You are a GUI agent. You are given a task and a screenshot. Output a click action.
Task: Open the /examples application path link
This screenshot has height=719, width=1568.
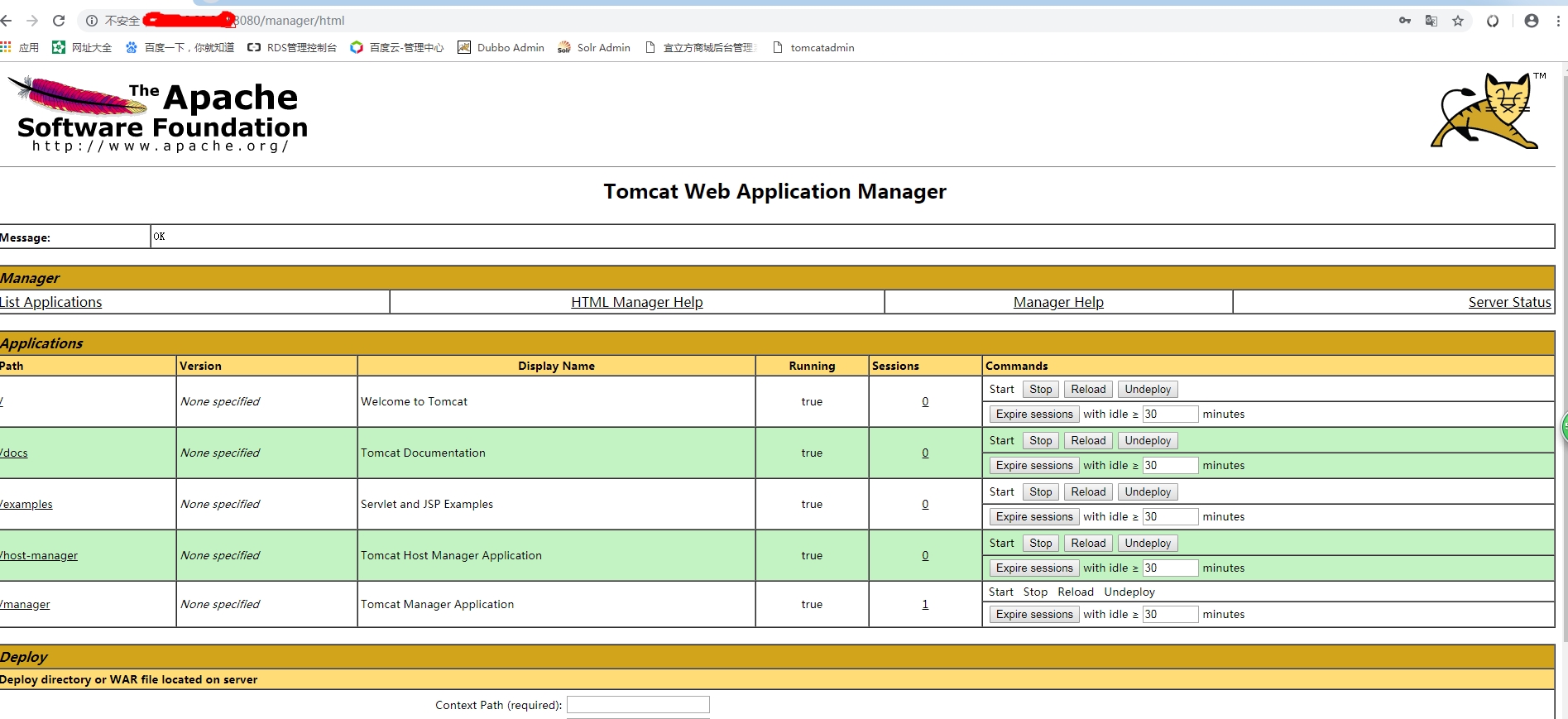pos(26,504)
